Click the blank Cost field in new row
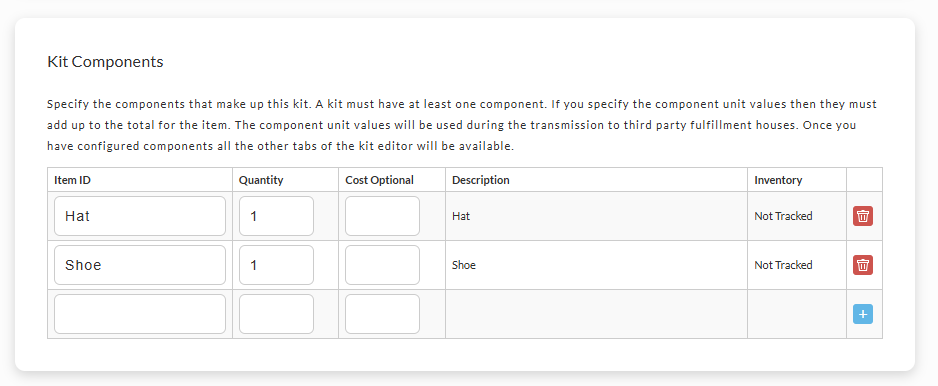This screenshot has height=386, width=938. click(382, 314)
